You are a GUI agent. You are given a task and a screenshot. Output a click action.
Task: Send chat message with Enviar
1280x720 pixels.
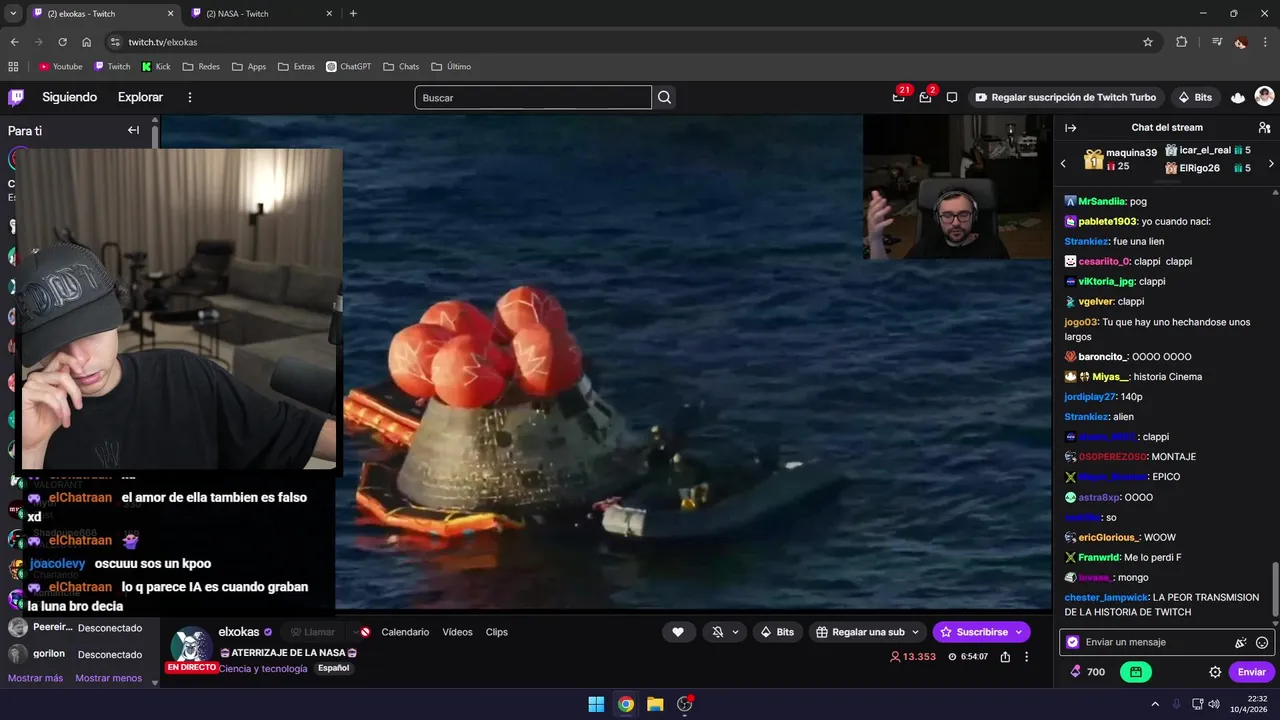1252,672
